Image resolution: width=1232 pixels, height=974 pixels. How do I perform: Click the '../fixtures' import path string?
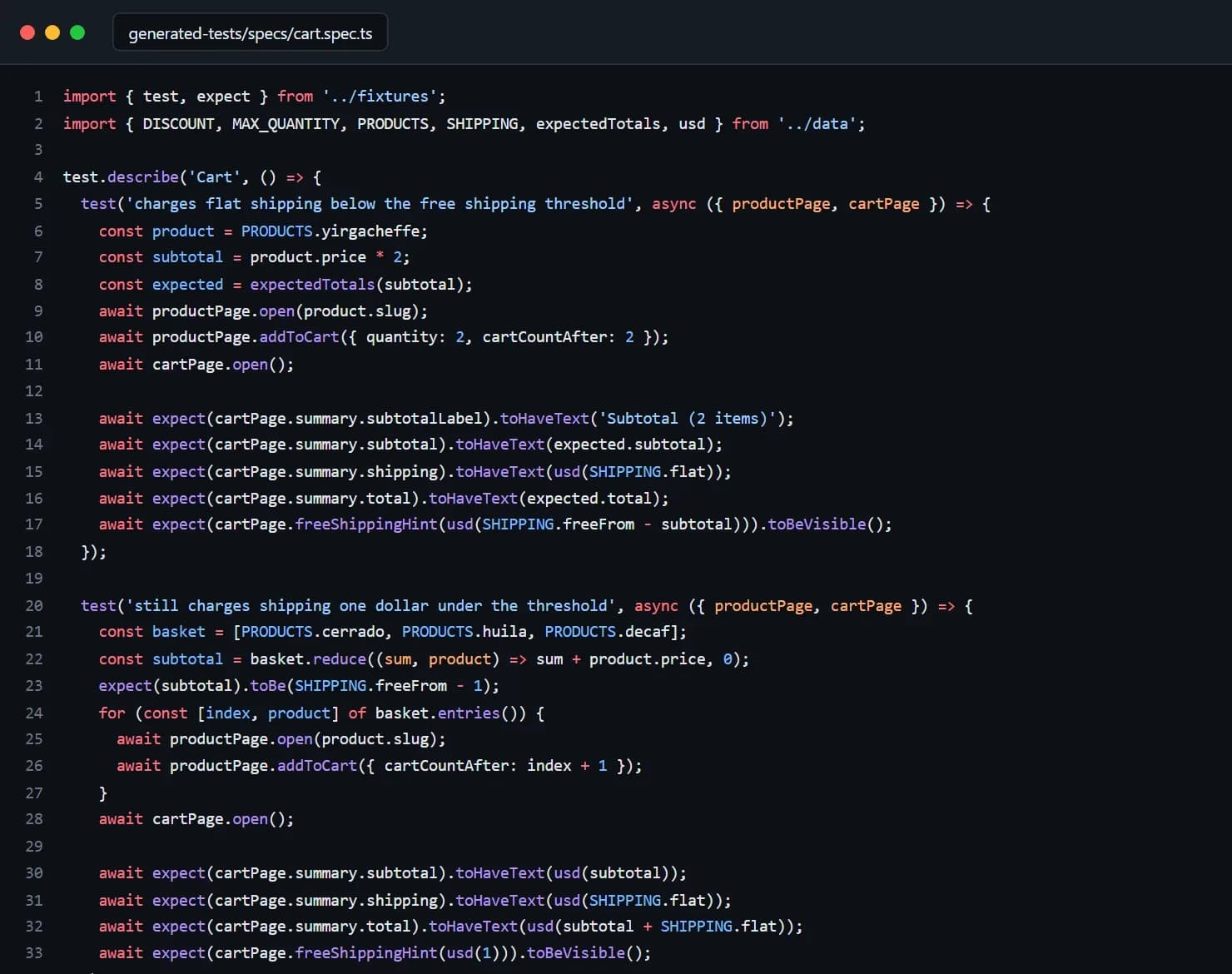pos(380,97)
